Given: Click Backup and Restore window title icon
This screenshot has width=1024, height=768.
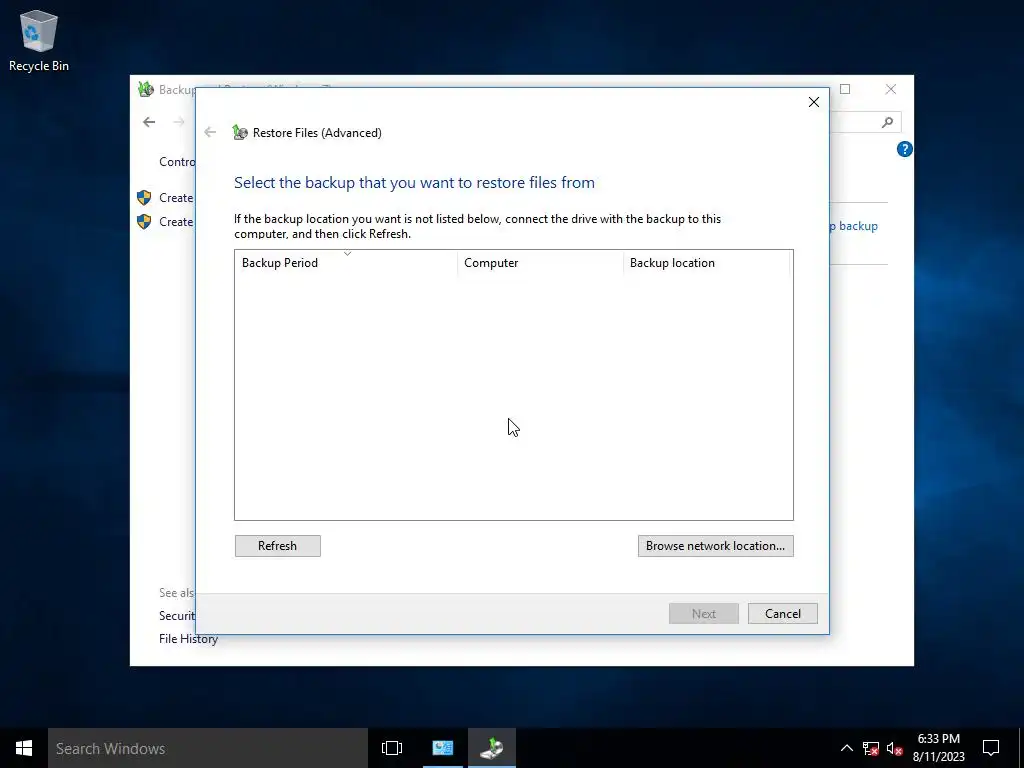Looking at the screenshot, I should pos(146,89).
